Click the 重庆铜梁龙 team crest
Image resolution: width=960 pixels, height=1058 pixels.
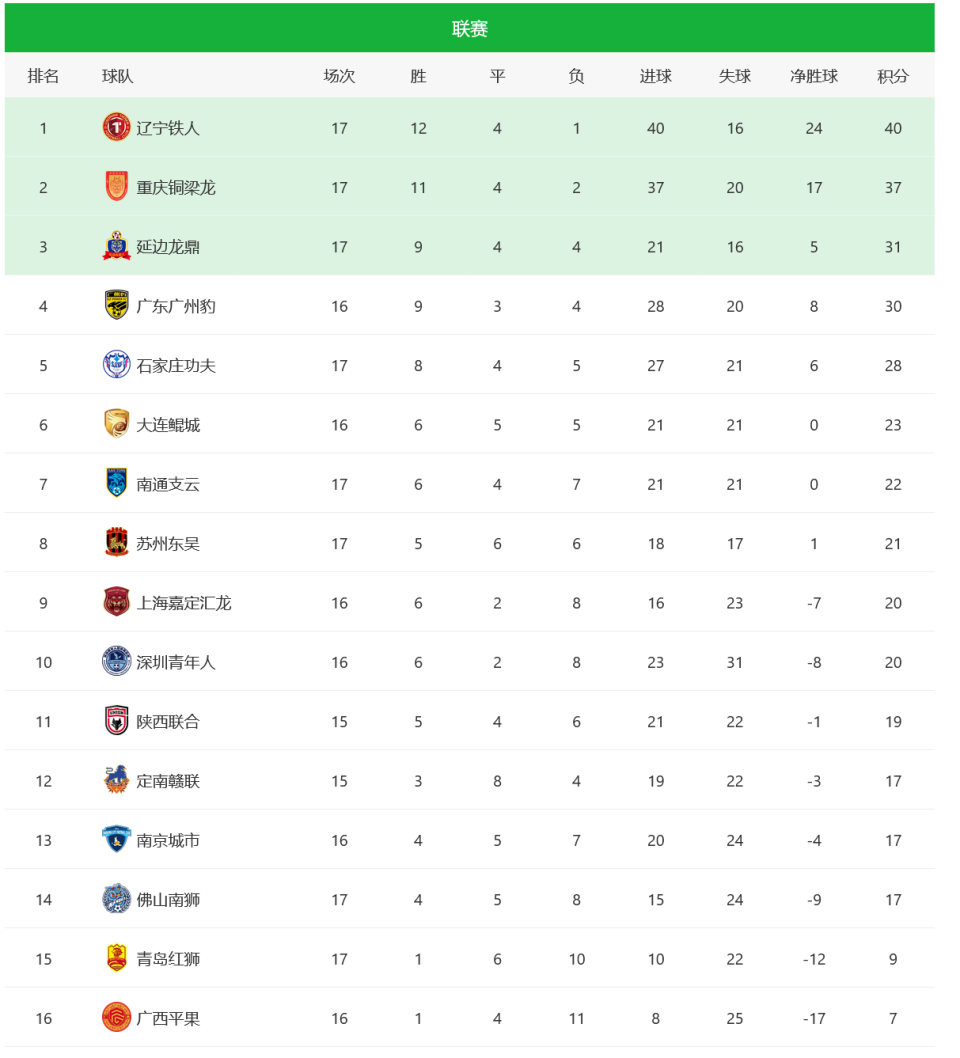click(x=116, y=187)
